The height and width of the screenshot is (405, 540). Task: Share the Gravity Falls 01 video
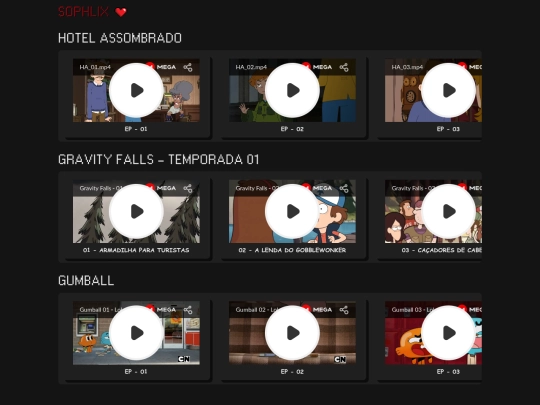[188, 188]
